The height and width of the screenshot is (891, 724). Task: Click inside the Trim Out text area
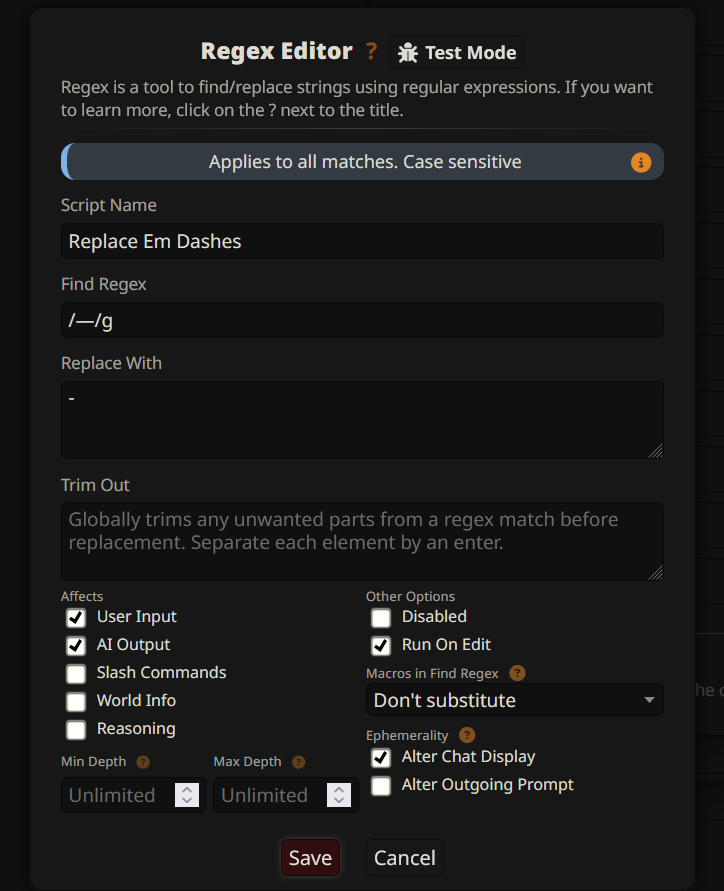pyautogui.click(x=362, y=541)
